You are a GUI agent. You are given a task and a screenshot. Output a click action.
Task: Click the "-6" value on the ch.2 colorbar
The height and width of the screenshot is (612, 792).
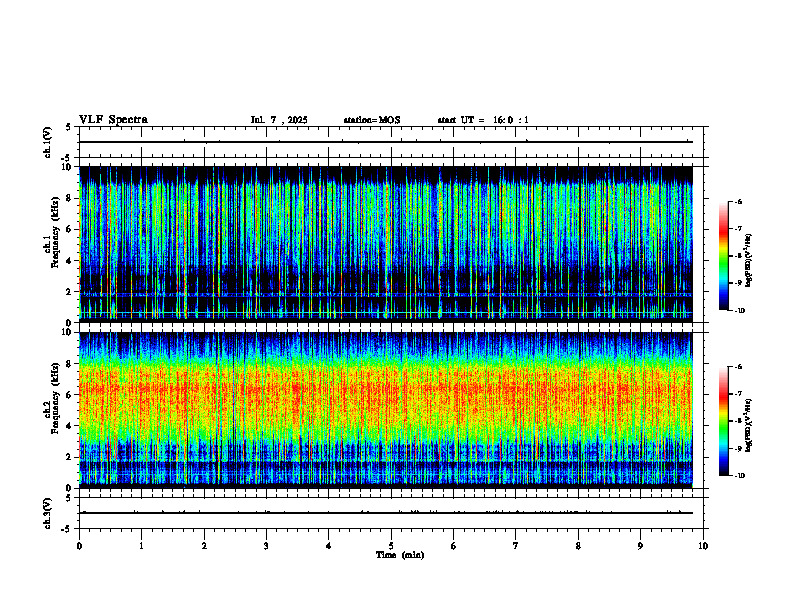click(739, 367)
